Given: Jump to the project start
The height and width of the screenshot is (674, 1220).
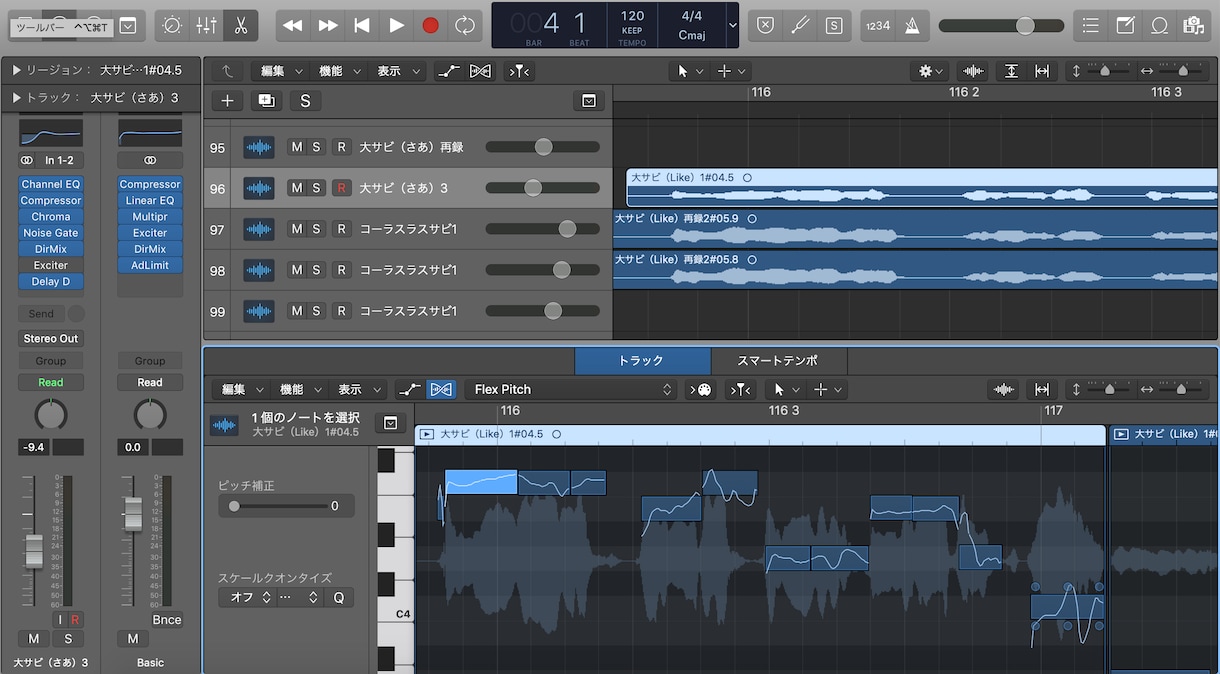Looking at the screenshot, I should point(362,26).
